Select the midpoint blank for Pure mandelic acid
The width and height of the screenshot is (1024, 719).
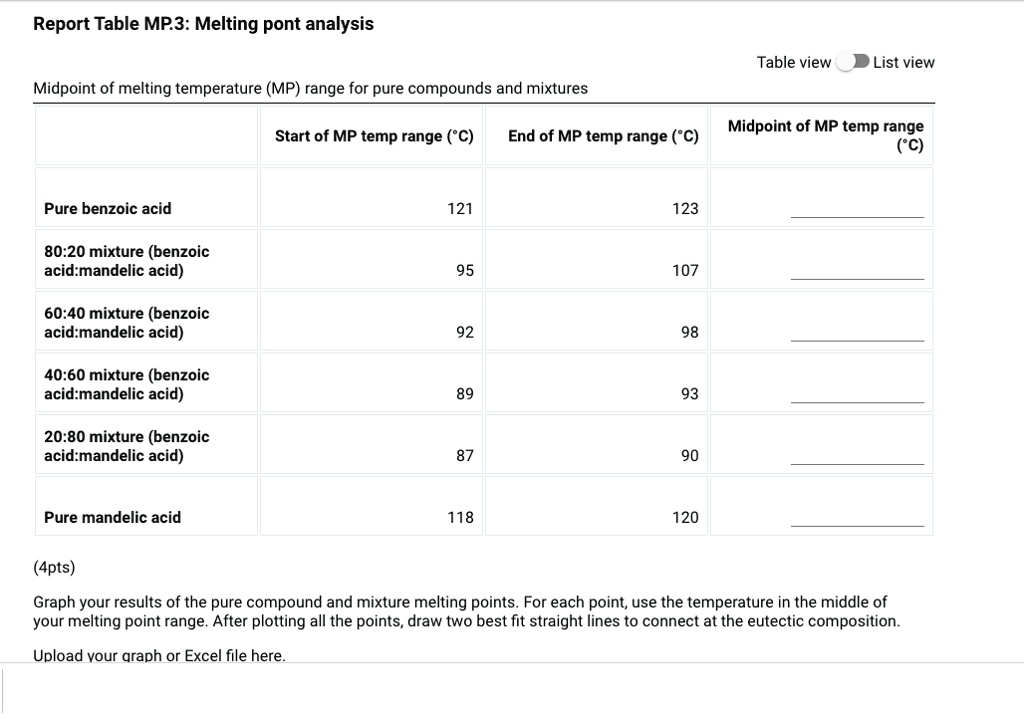pyautogui.click(x=858, y=520)
